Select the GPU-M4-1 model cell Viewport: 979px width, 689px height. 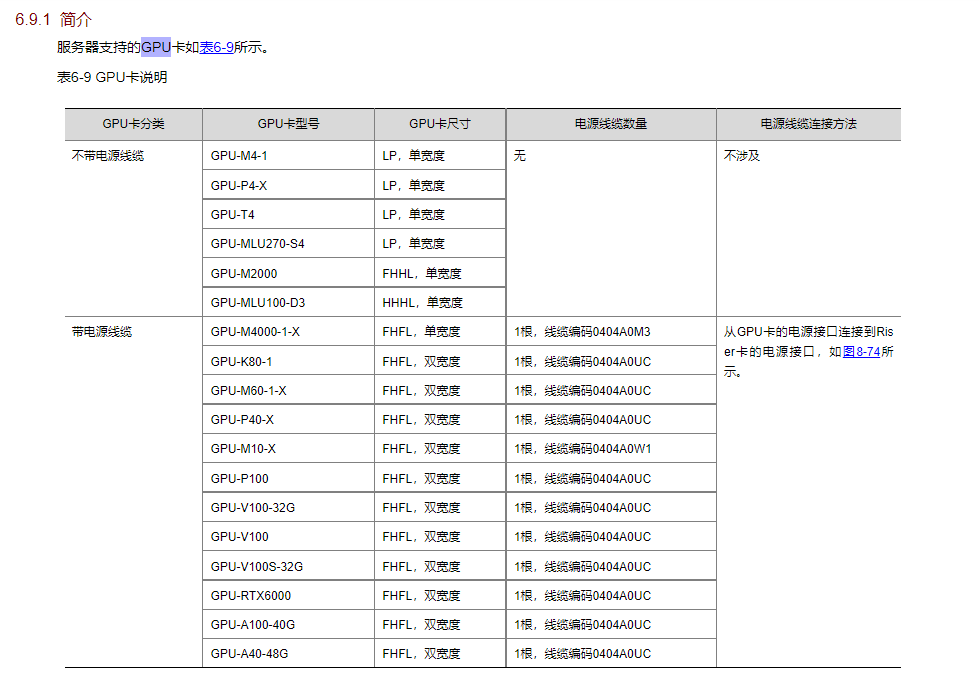[x=288, y=155]
